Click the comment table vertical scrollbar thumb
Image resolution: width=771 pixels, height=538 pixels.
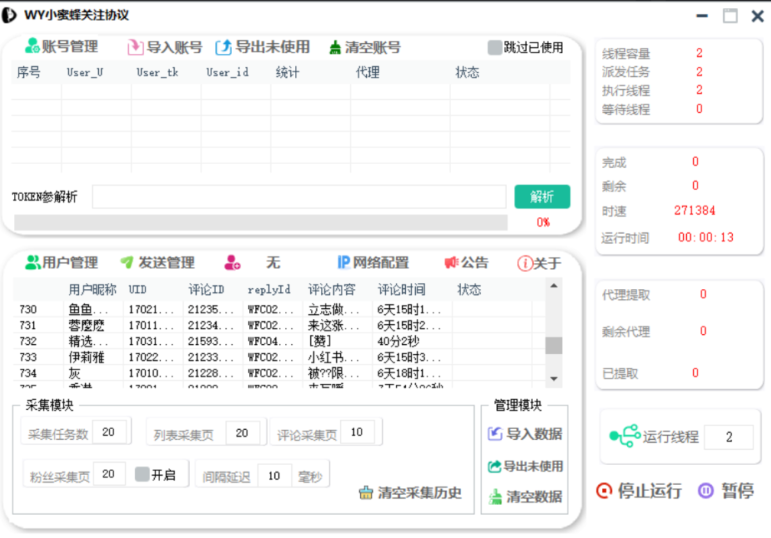click(553, 345)
